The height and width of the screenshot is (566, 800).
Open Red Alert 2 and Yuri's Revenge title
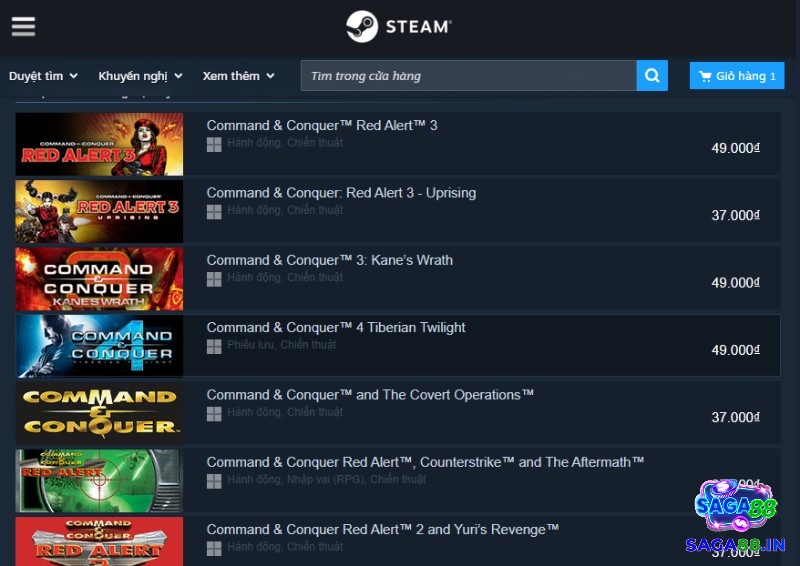point(383,530)
